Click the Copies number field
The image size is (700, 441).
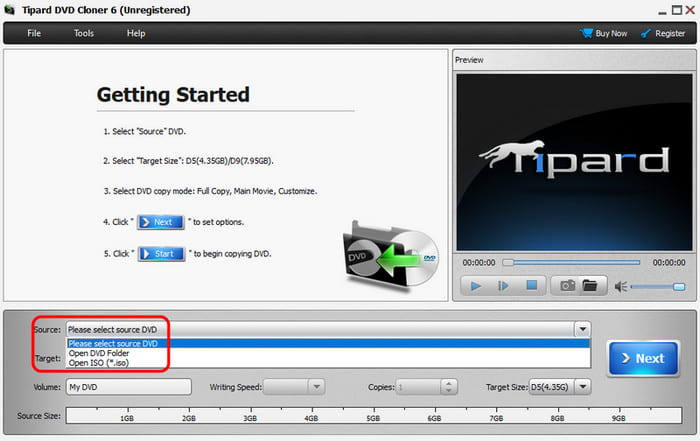[418, 387]
